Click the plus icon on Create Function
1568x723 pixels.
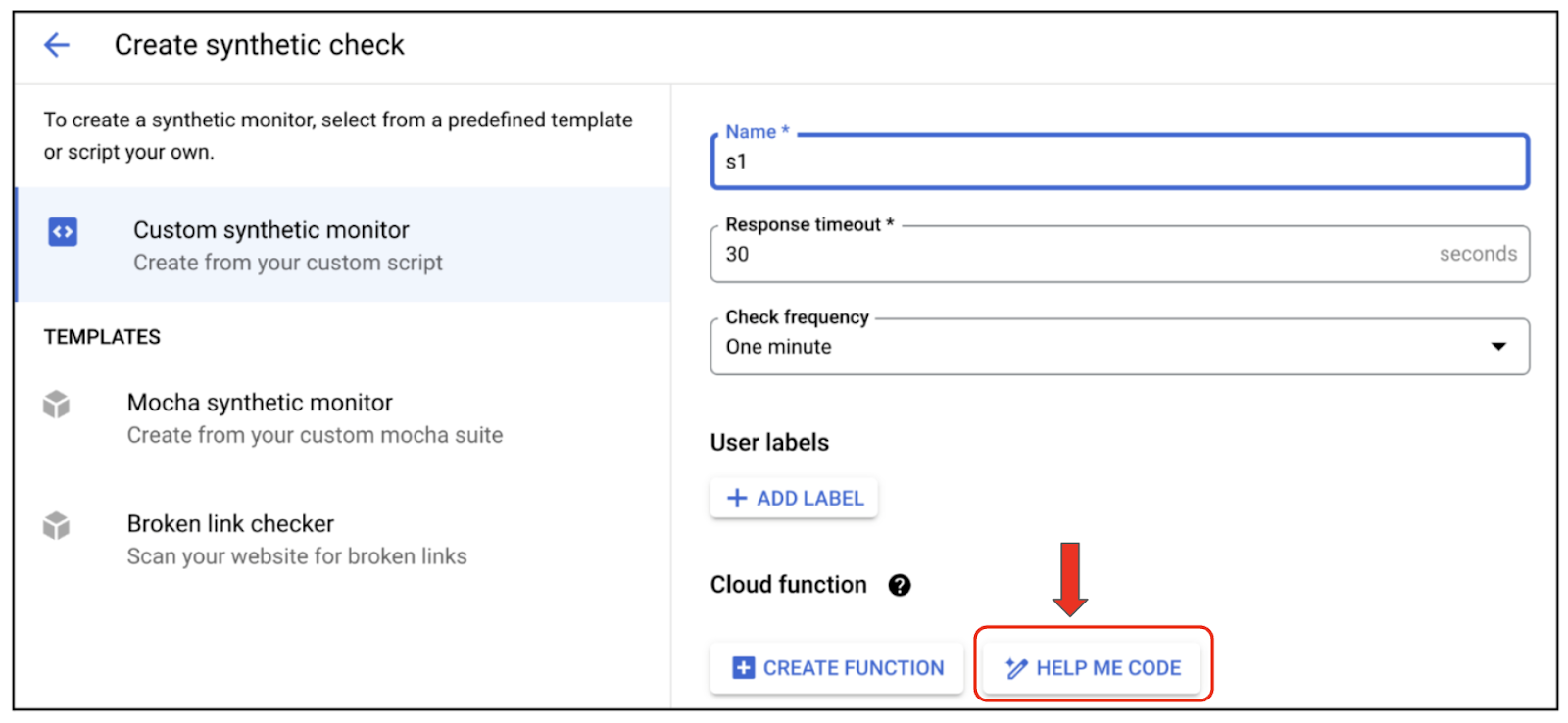(744, 668)
